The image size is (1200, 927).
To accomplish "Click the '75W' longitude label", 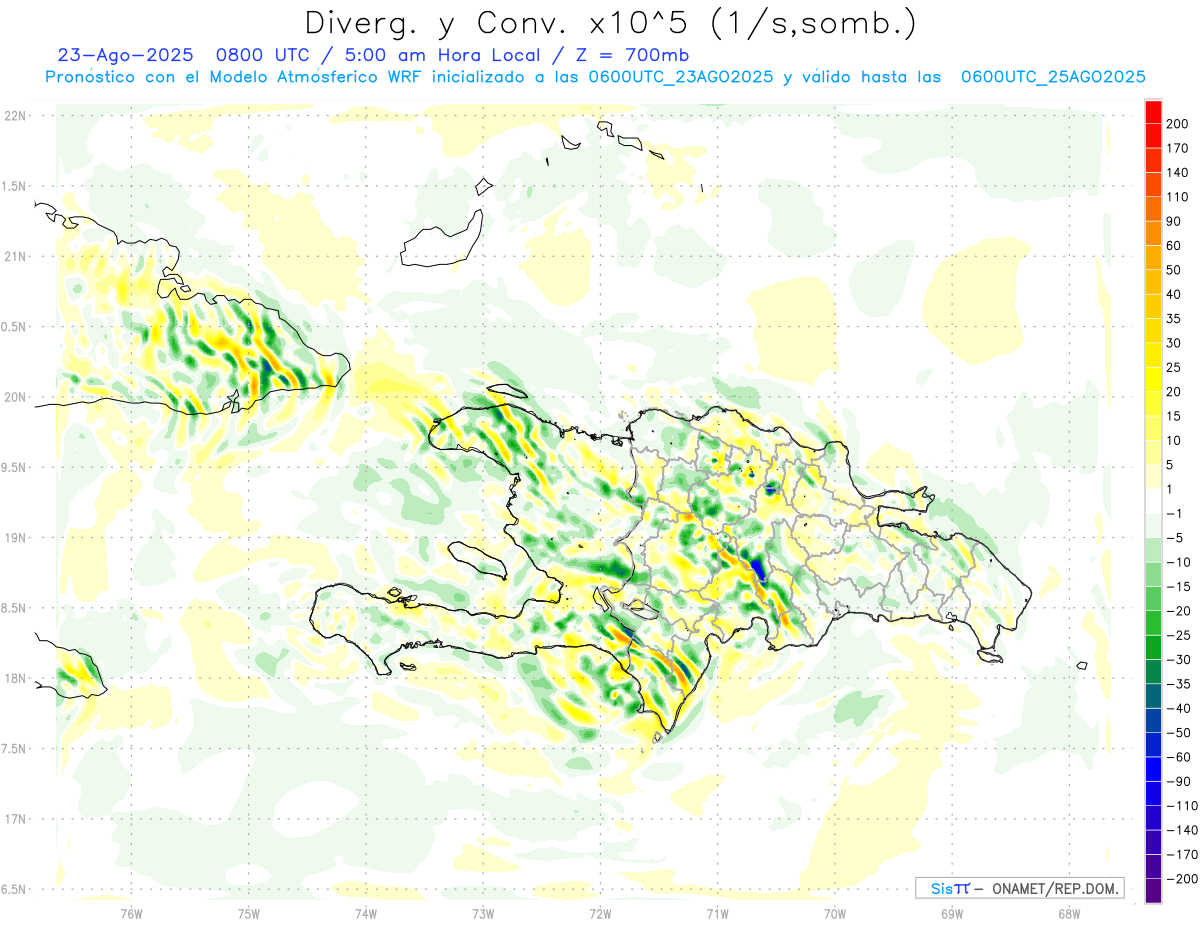I will (249, 913).
